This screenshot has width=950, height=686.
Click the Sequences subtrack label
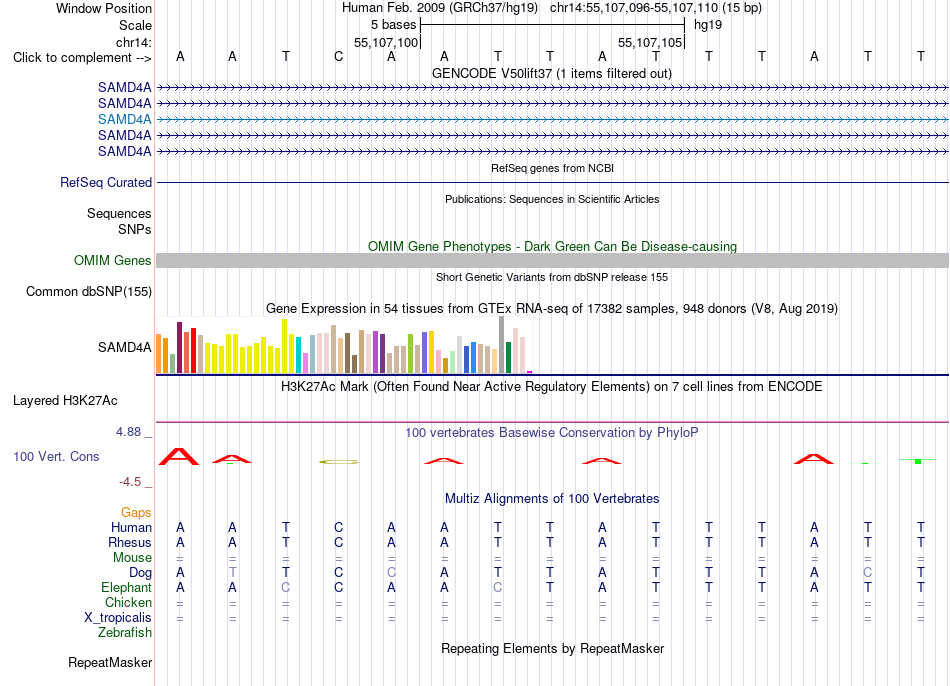[119, 213]
